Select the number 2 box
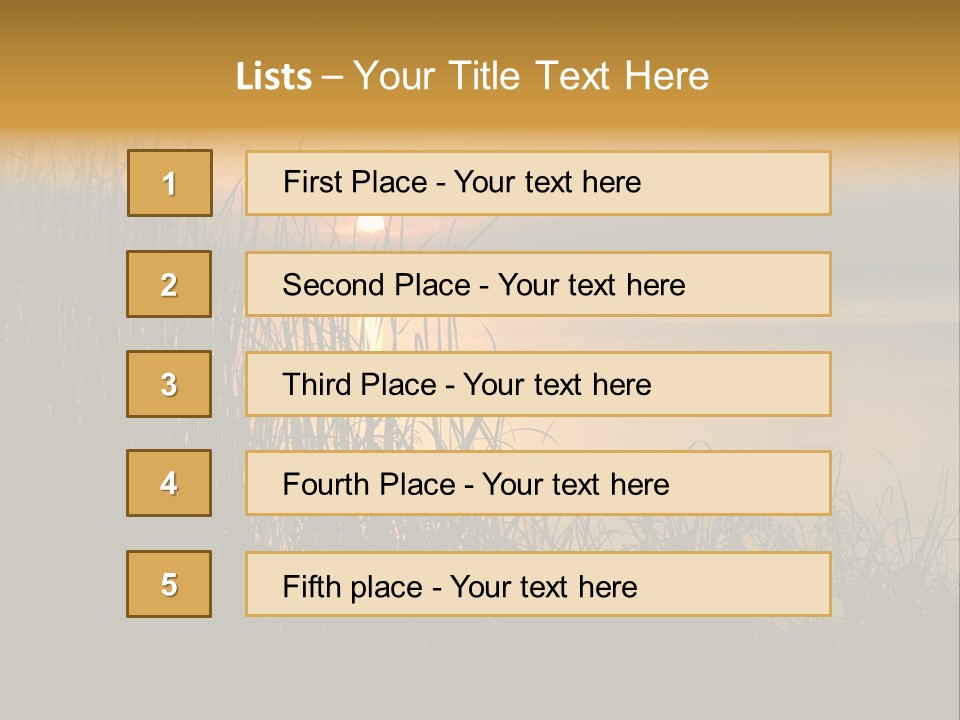Viewport: 960px width, 720px height. [x=169, y=284]
